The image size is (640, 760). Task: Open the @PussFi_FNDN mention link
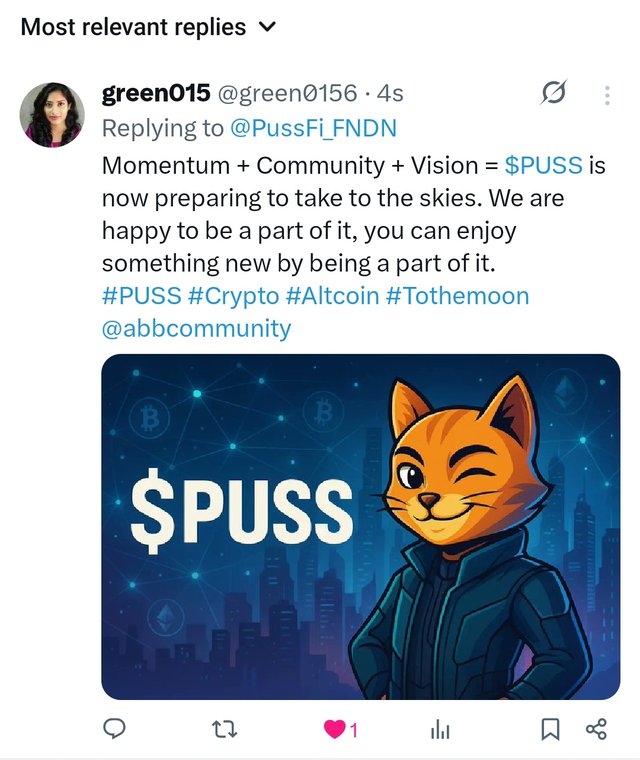click(313, 128)
